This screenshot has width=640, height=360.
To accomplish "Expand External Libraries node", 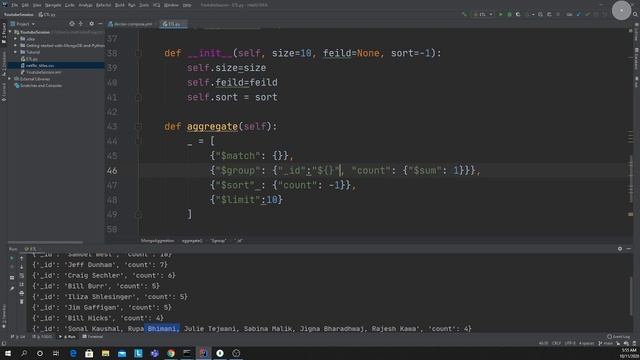I will point(10,79).
